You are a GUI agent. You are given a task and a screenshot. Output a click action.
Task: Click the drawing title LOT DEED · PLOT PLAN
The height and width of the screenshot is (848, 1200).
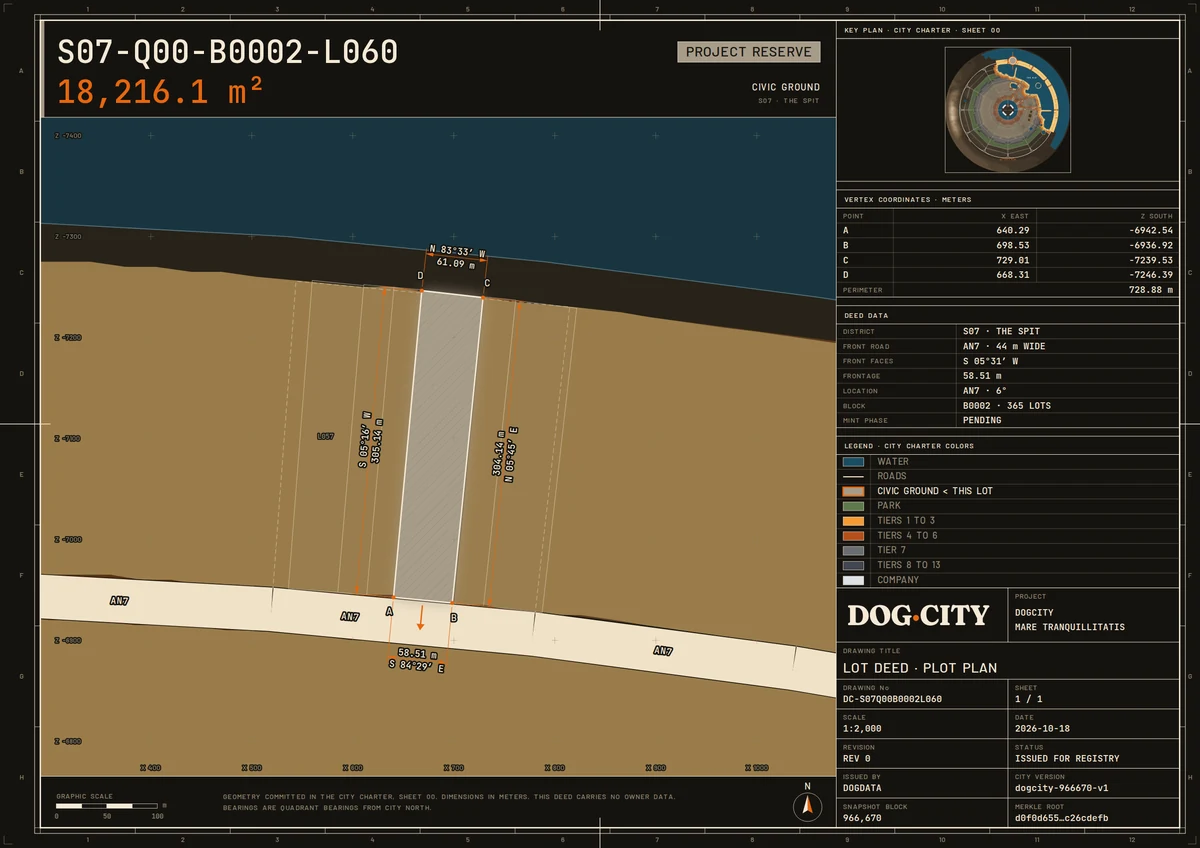click(x=920, y=668)
